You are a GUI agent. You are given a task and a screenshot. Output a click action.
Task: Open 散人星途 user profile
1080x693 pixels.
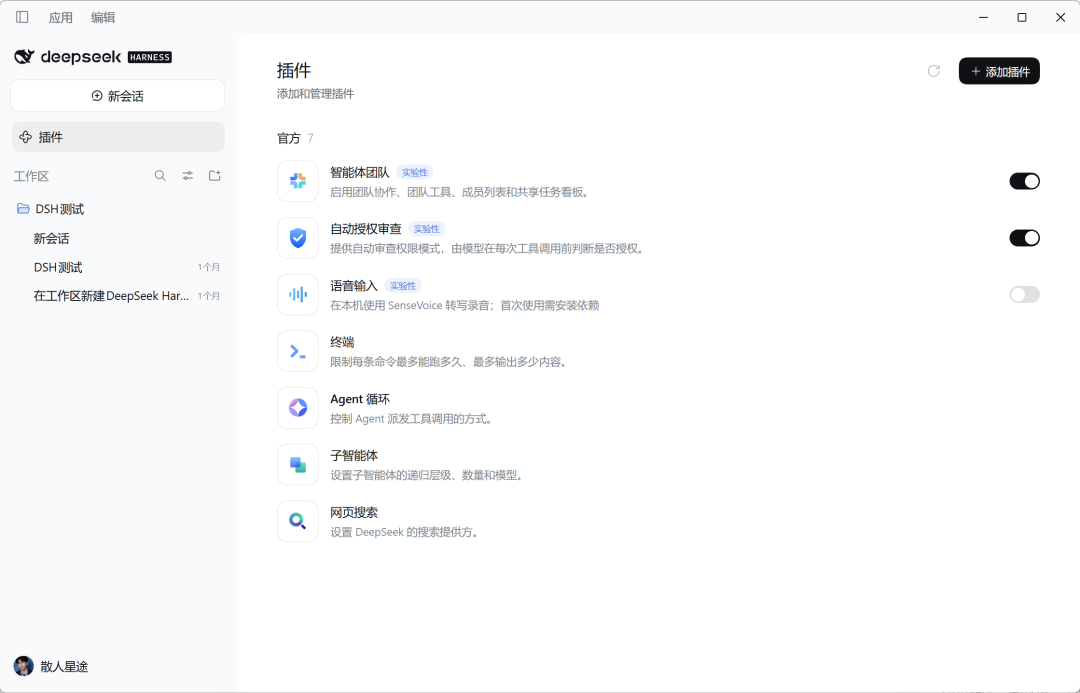52,666
